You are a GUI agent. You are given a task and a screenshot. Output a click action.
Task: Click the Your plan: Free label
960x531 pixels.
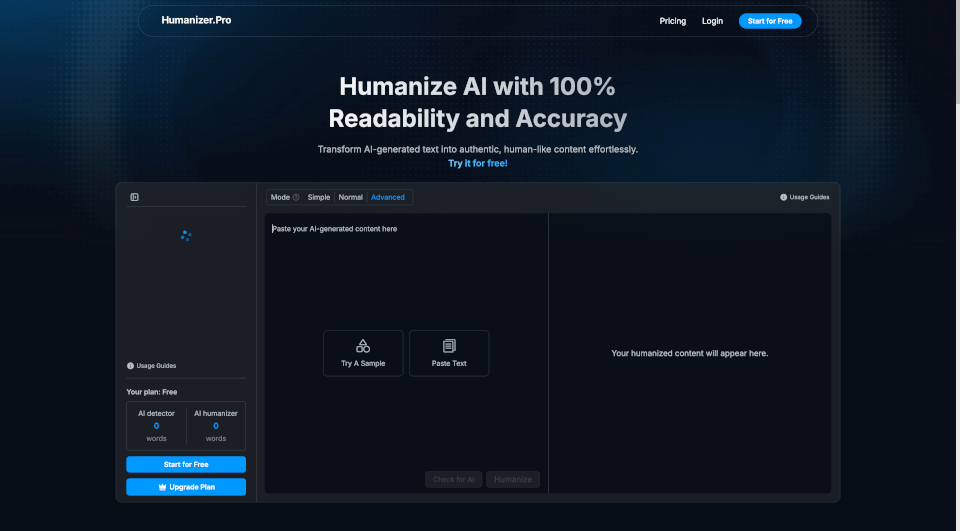click(152, 392)
